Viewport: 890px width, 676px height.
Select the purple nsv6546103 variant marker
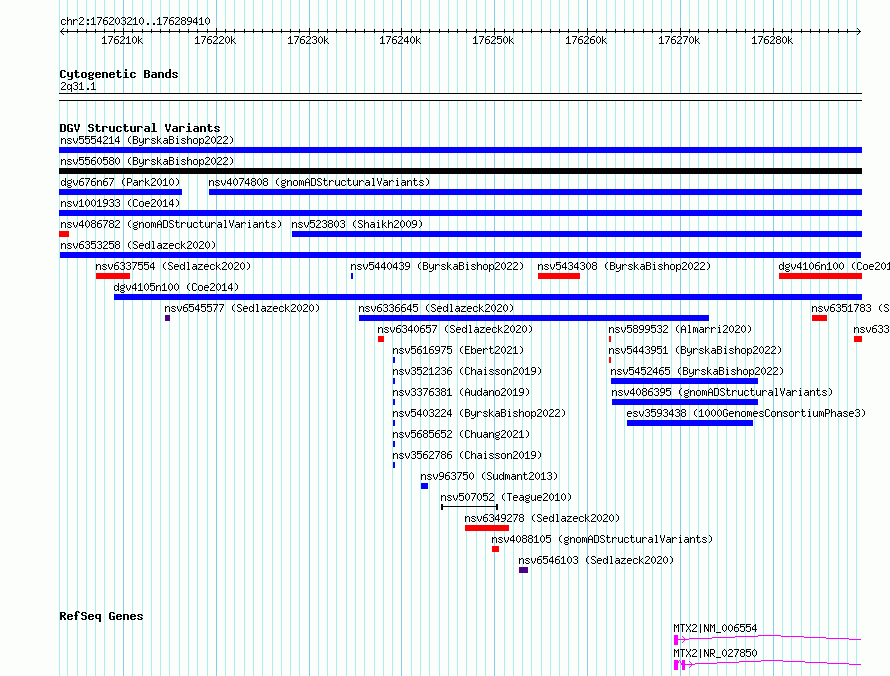coord(523,570)
